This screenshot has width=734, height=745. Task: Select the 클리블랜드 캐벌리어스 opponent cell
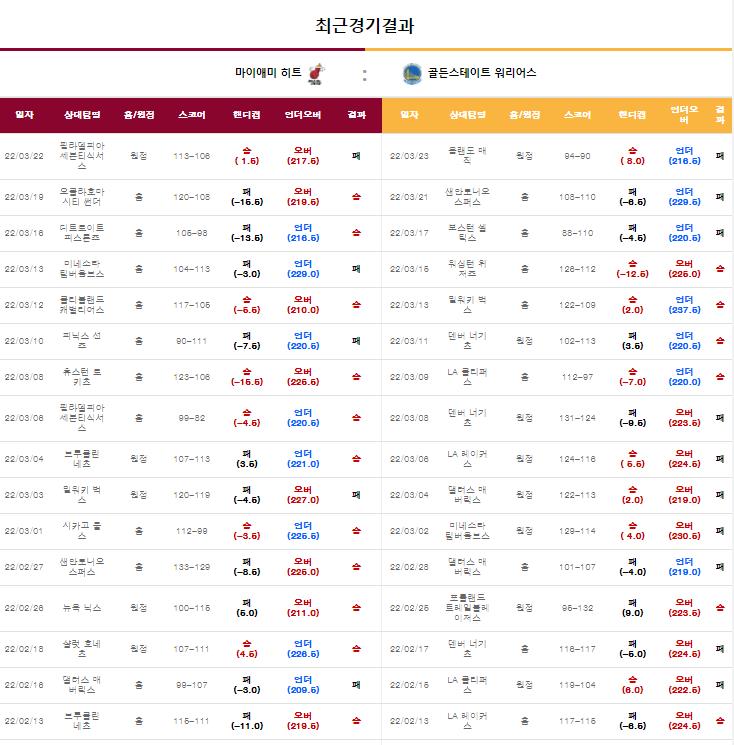[x=82, y=305]
